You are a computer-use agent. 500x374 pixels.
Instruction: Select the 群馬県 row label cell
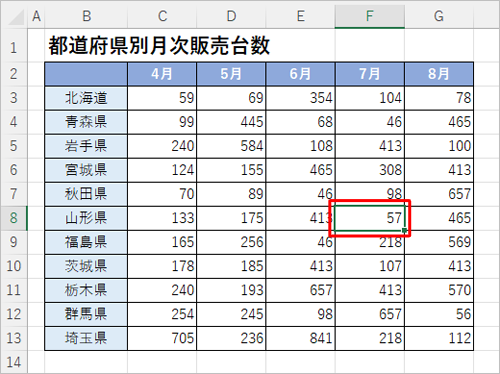[x=86, y=314]
